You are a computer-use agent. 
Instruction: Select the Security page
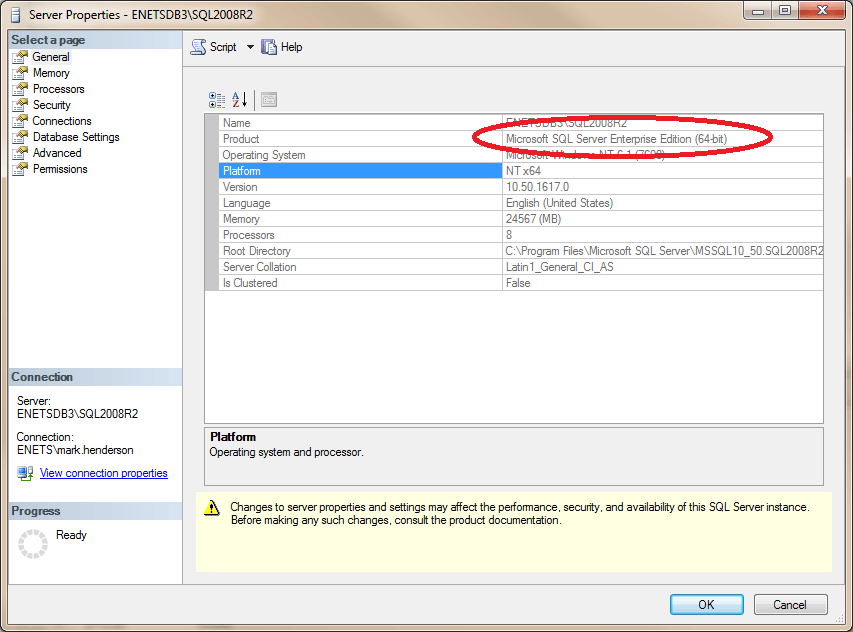pyautogui.click(x=51, y=105)
